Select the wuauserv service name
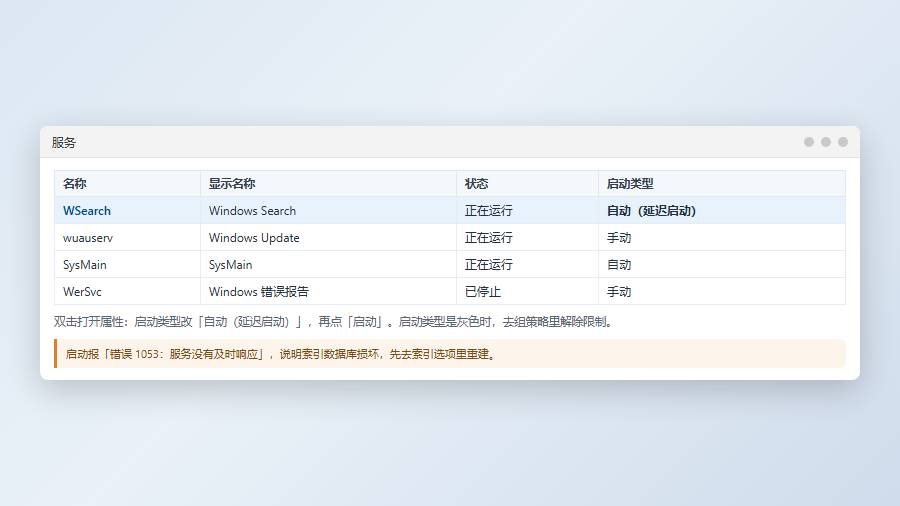 [88, 238]
